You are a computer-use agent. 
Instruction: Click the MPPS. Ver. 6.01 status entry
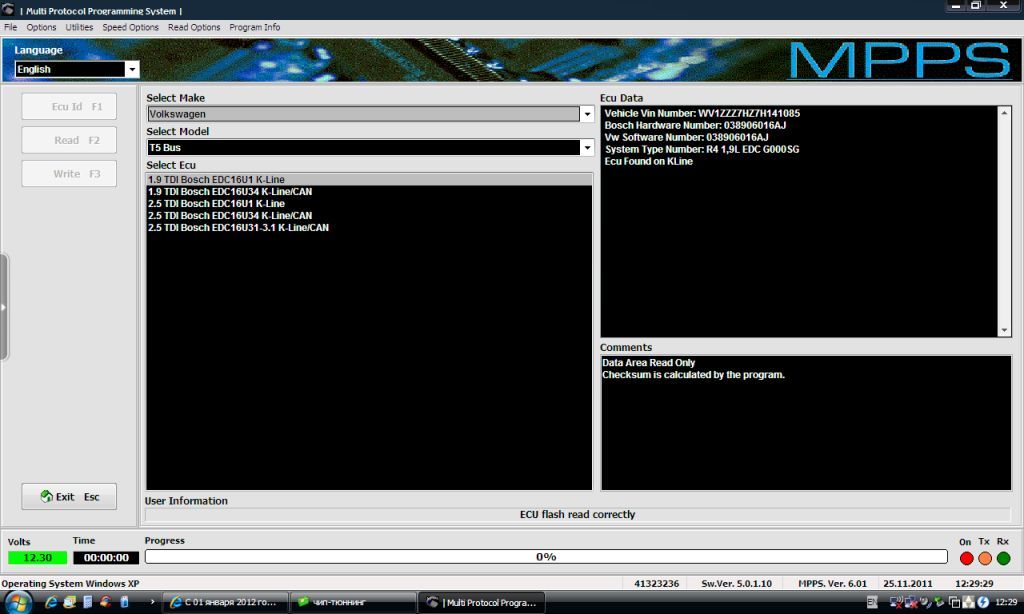(x=833, y=584)
